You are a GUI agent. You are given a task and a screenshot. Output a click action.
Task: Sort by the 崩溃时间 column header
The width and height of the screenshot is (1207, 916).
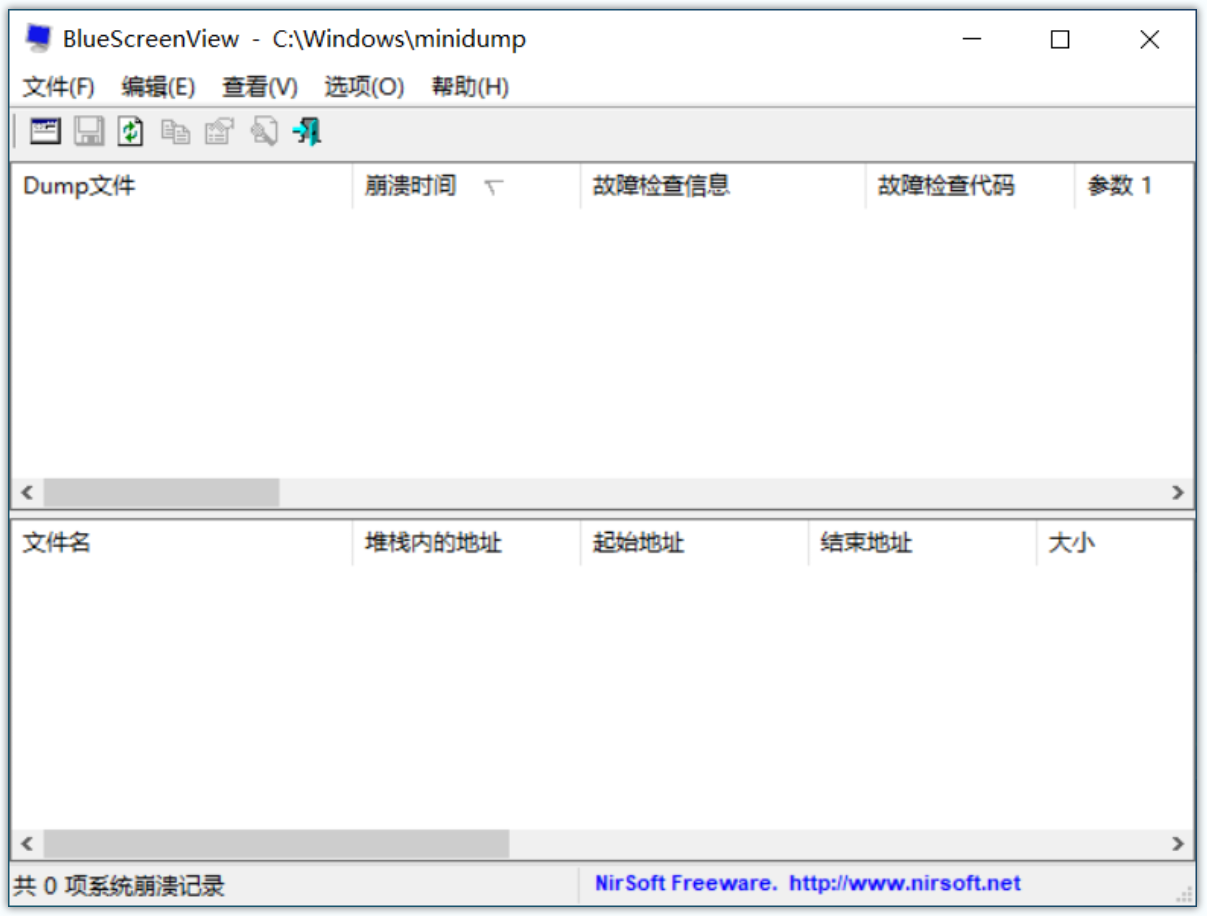point(466,185)
